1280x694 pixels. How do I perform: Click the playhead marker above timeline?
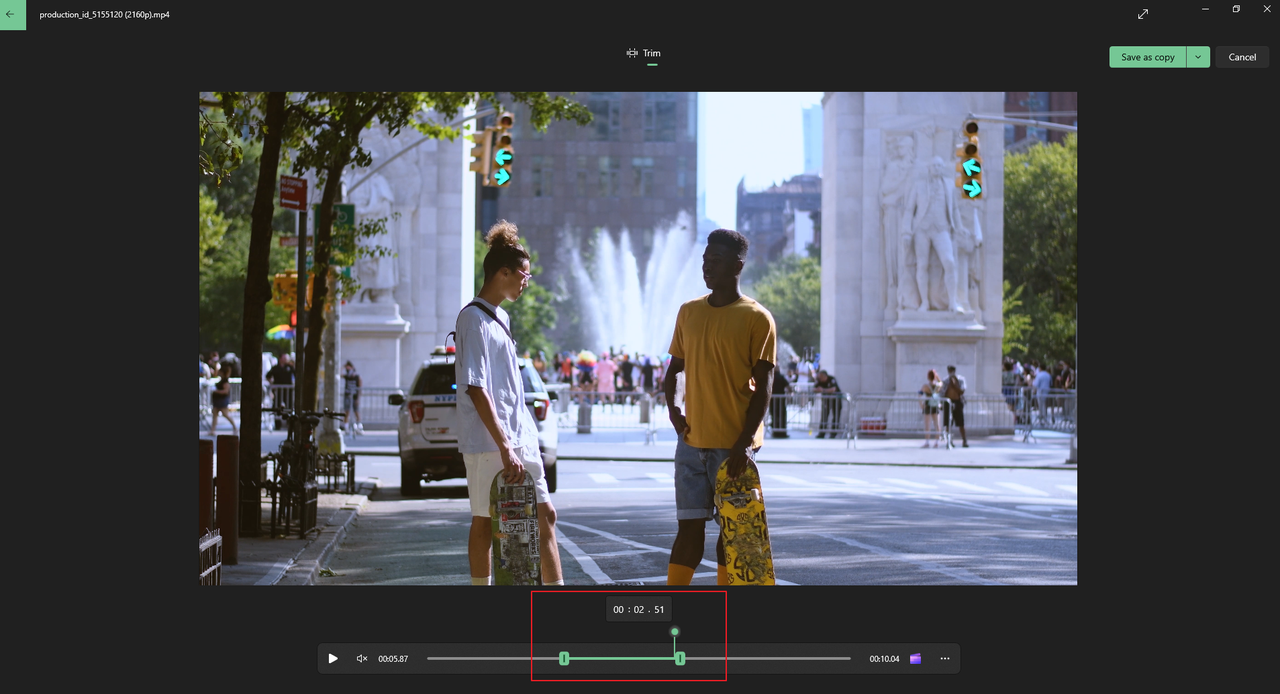tap(675, 632)
